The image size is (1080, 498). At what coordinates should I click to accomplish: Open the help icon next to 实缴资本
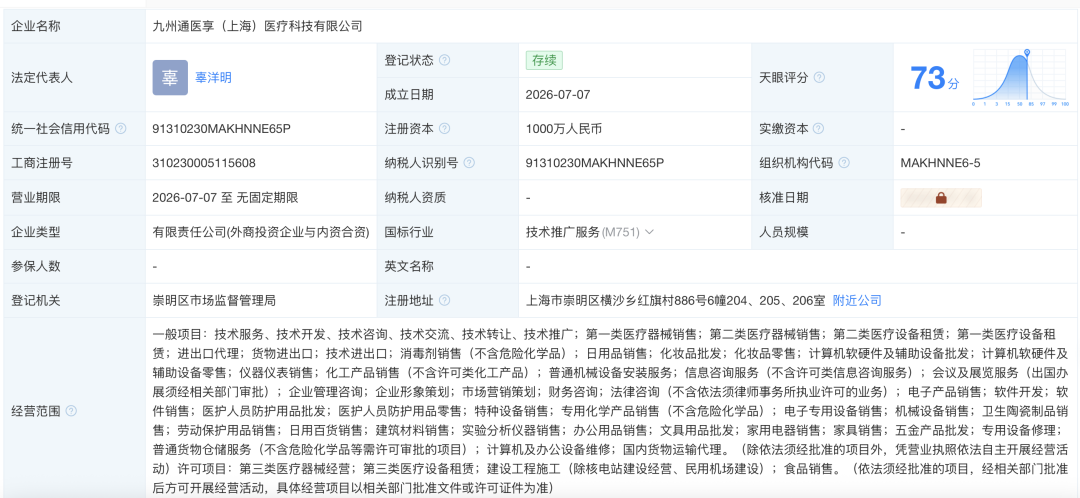tap(819, 129)
